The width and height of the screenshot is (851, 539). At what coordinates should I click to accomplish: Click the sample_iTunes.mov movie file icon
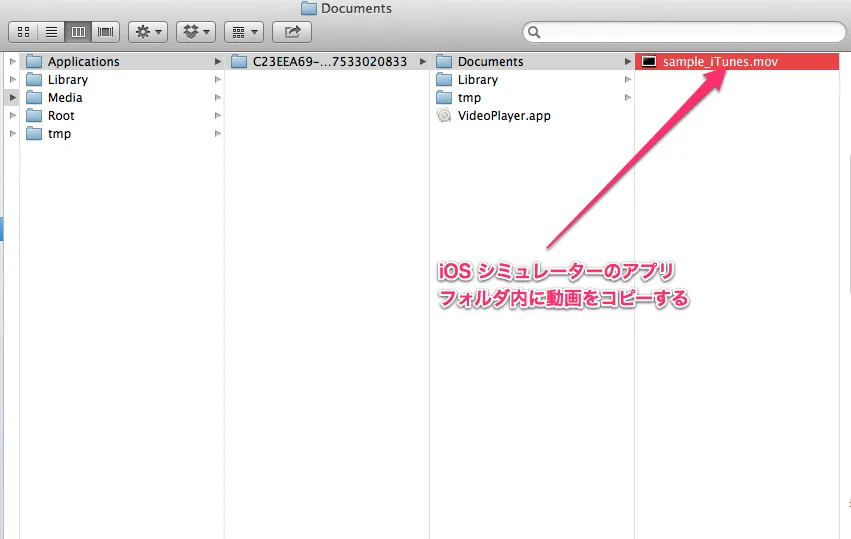(x=649, y=61)
